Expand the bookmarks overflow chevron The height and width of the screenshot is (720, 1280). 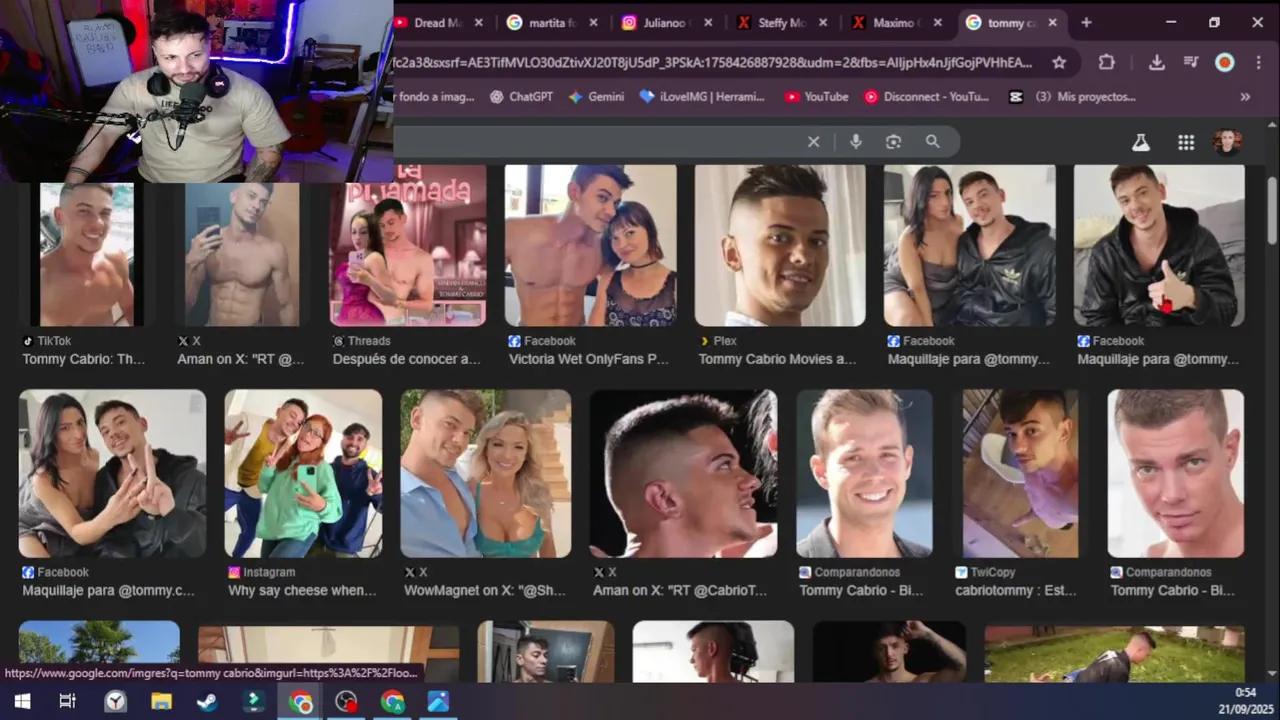(1245, 97)
